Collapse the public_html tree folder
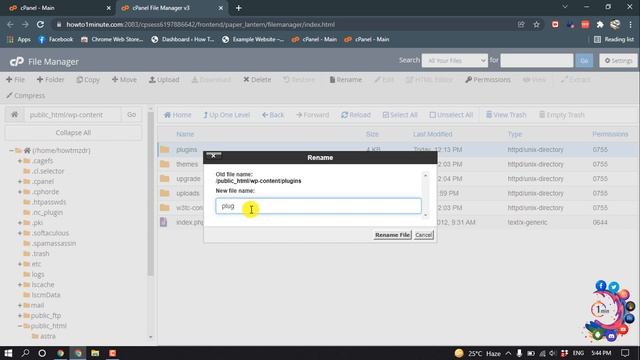Viewport: 640px width, 360px height. tap(20, 326)
